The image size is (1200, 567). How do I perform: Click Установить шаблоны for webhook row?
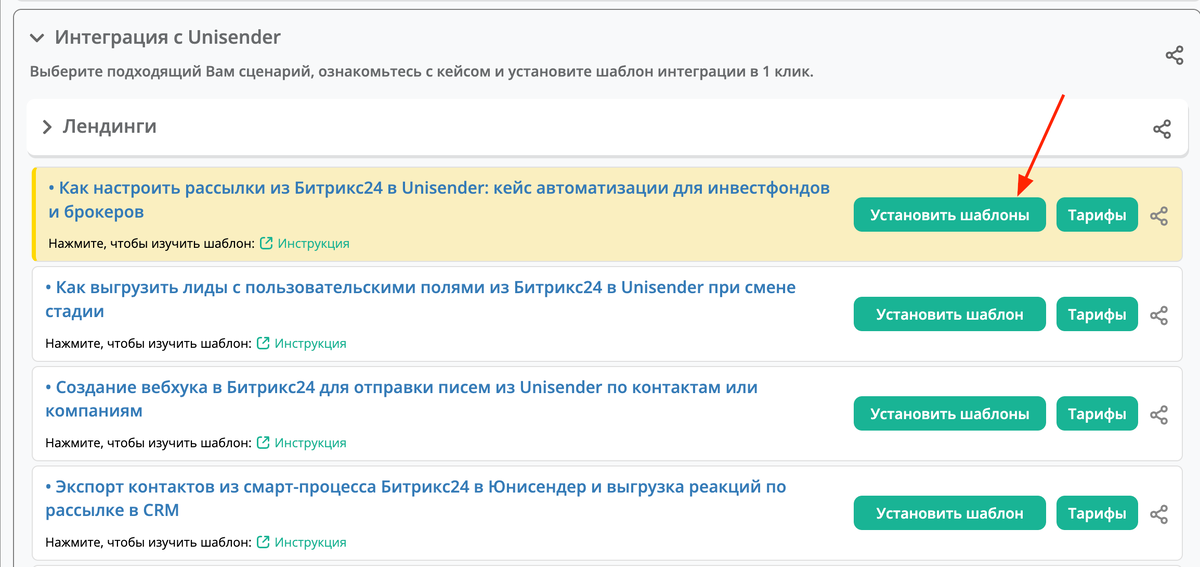tap(949, 414)
